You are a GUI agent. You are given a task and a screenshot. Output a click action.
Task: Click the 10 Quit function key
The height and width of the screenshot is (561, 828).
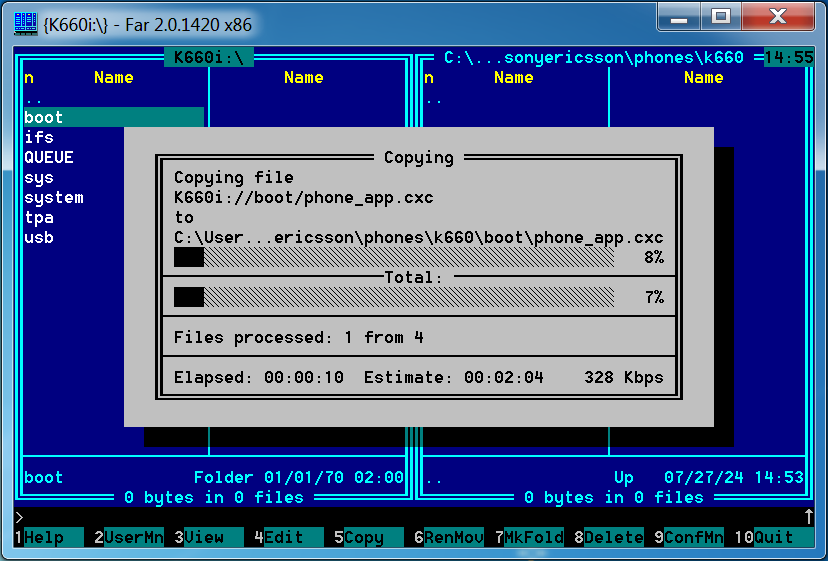point(774,537)
